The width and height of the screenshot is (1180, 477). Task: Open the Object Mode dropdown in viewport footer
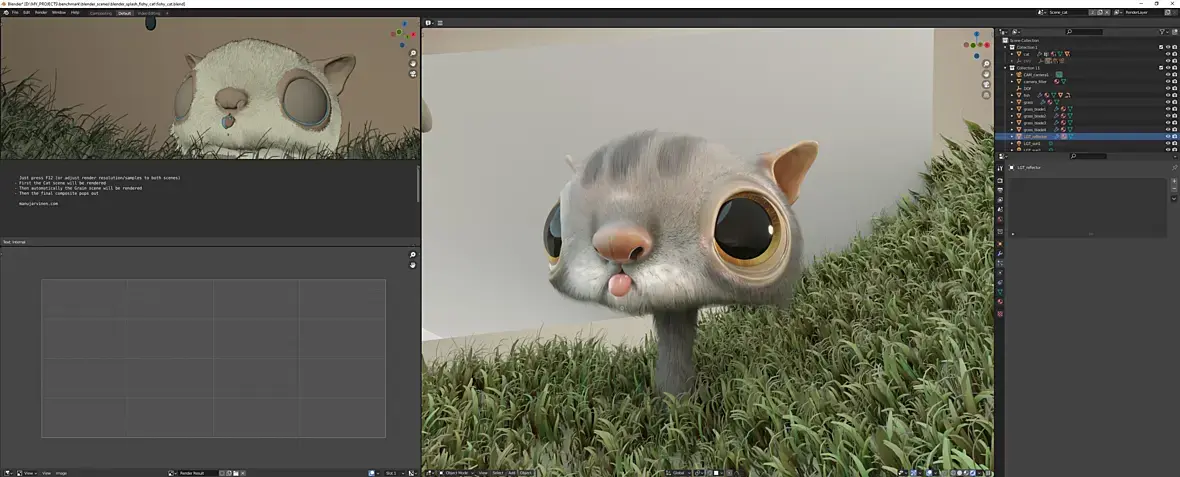(458, 473)
